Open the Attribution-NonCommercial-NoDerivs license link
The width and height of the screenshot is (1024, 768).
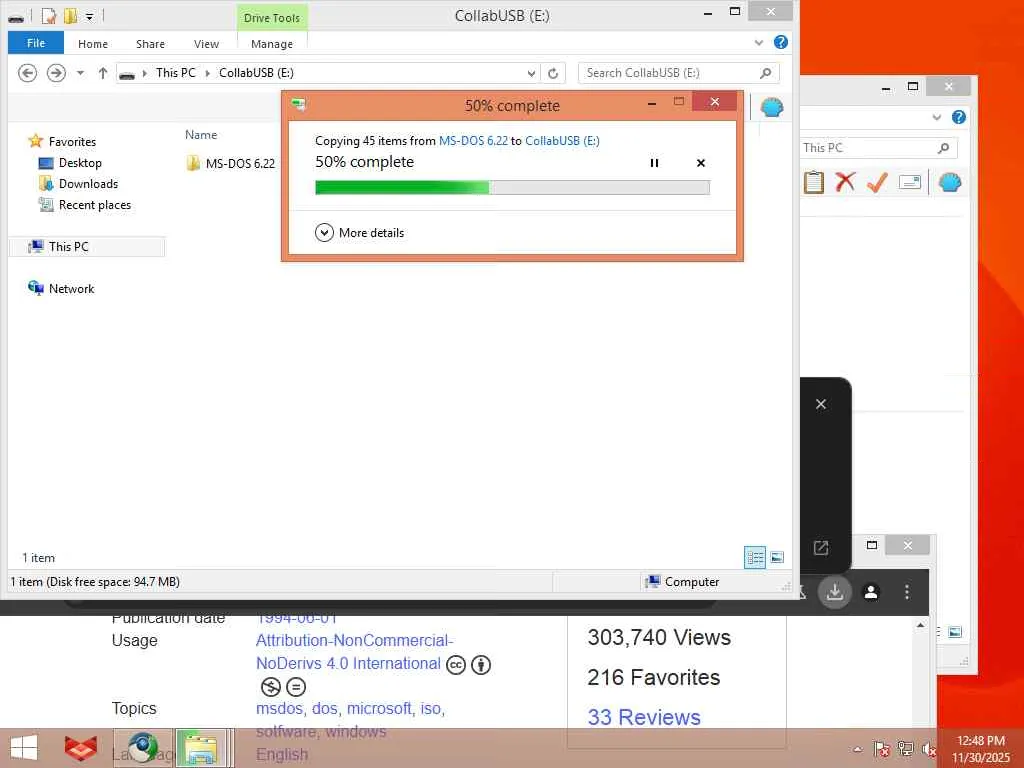[354, 652]
